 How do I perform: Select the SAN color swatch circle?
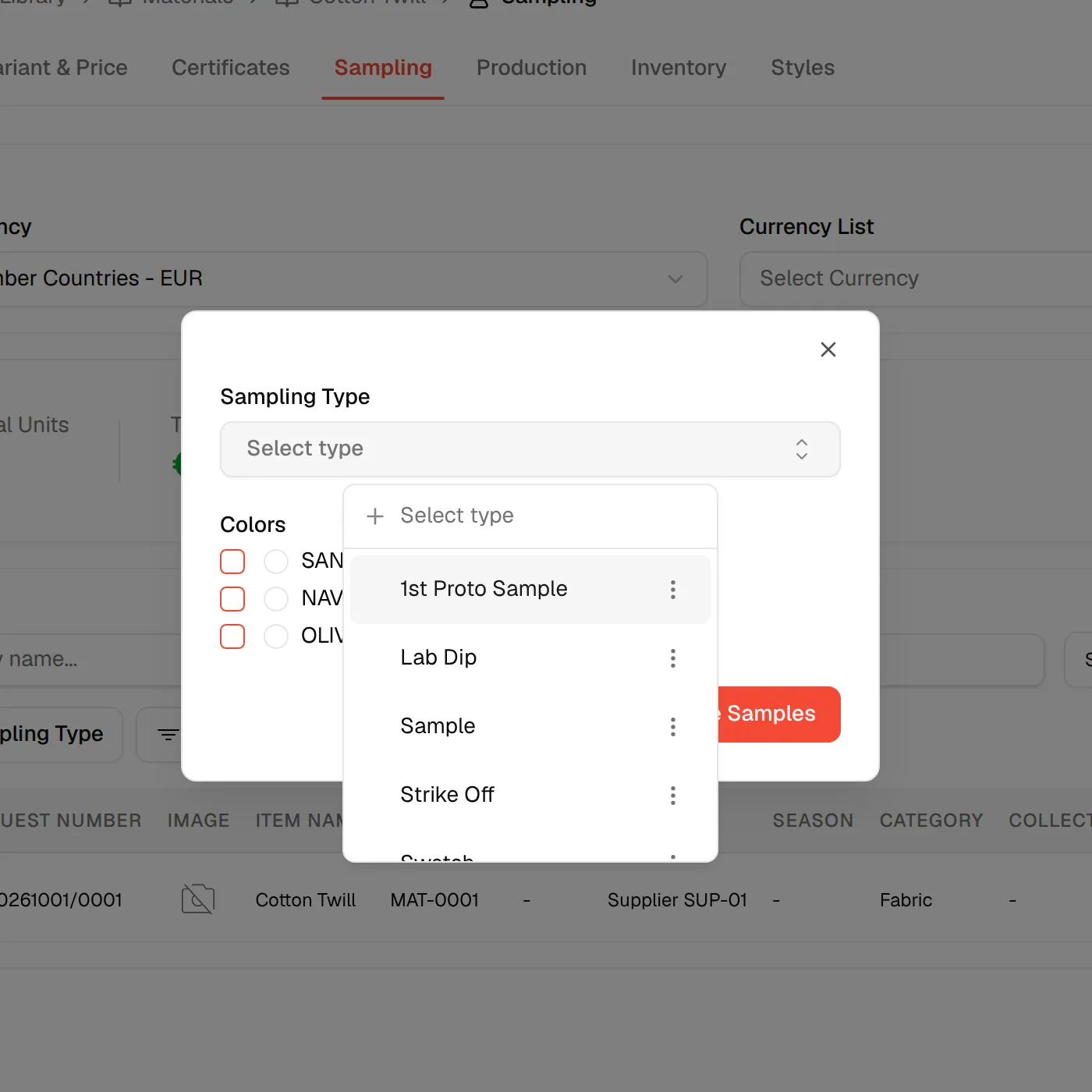[x=276, y=562]
